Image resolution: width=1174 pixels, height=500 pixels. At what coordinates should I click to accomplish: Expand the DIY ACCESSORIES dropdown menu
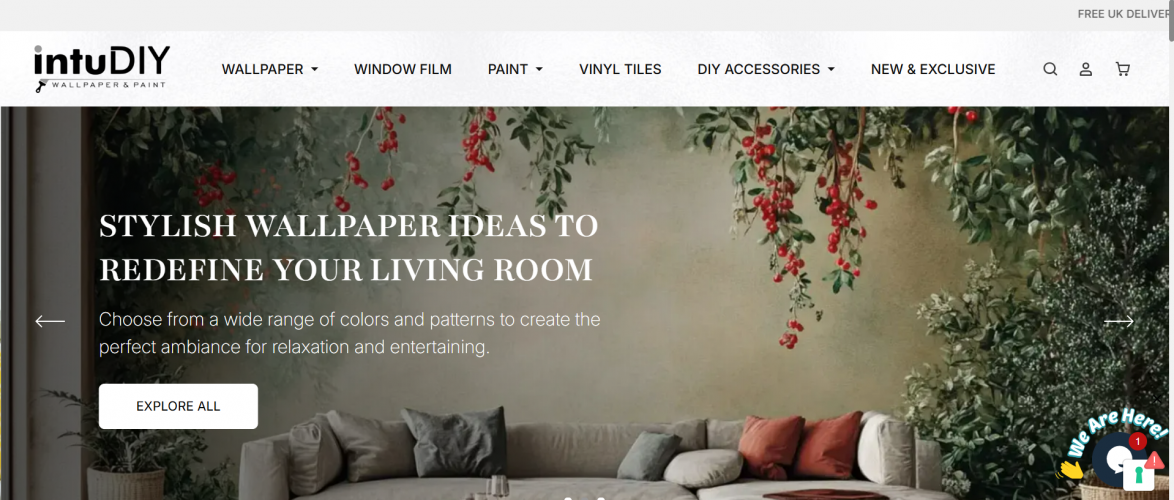[x=766, y=70]
